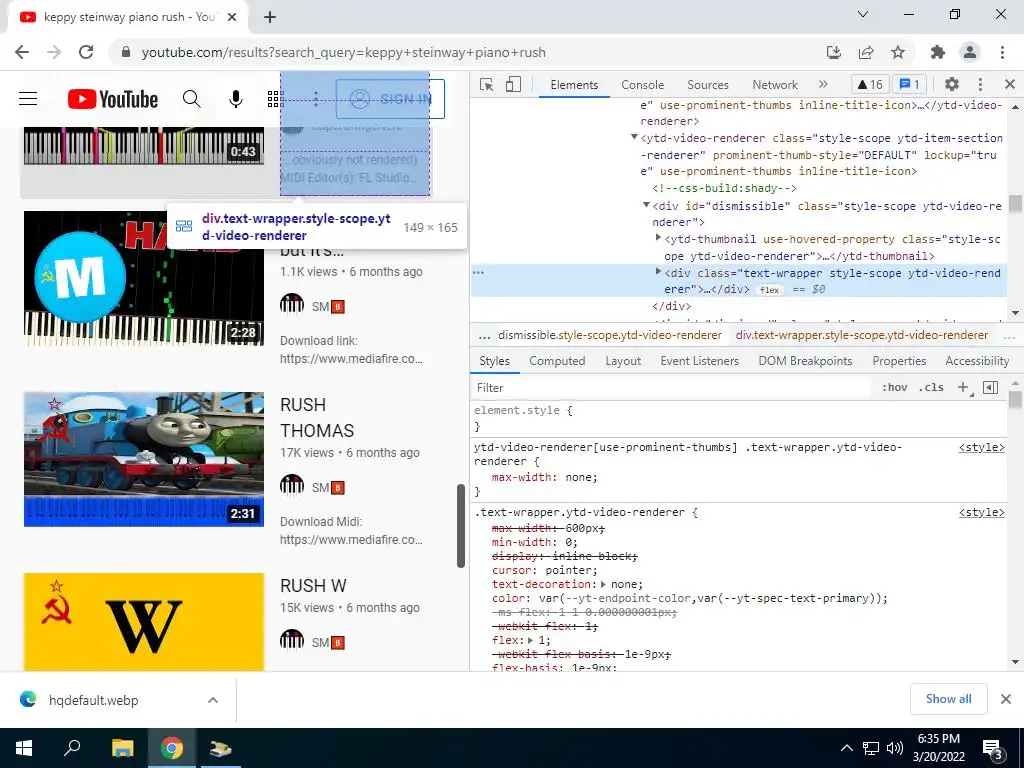Viewport: 1024px width, 768px height.
Task: Click SM channel avatar under RUSH THOMAS
Action: tap(292, 485)
